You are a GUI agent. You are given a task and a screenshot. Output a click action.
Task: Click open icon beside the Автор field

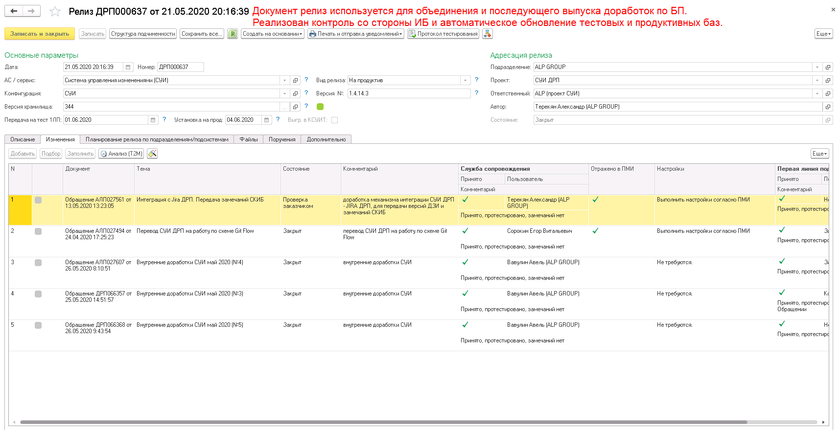[x=827, y=107]
